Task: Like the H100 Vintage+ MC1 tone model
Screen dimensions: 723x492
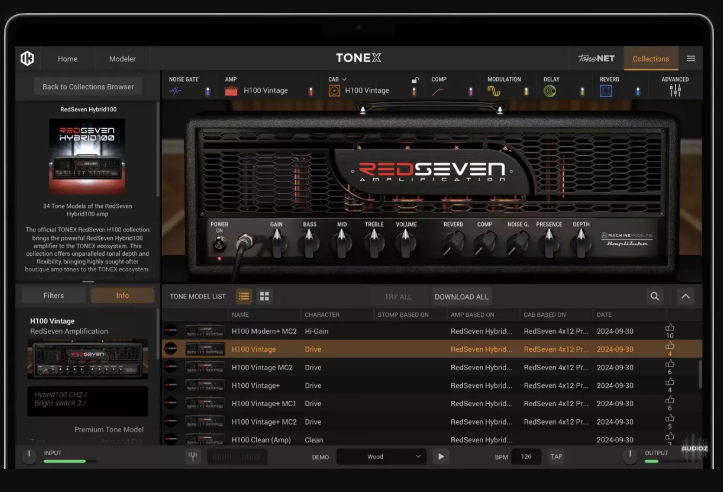Action: [x=670, y=400]
